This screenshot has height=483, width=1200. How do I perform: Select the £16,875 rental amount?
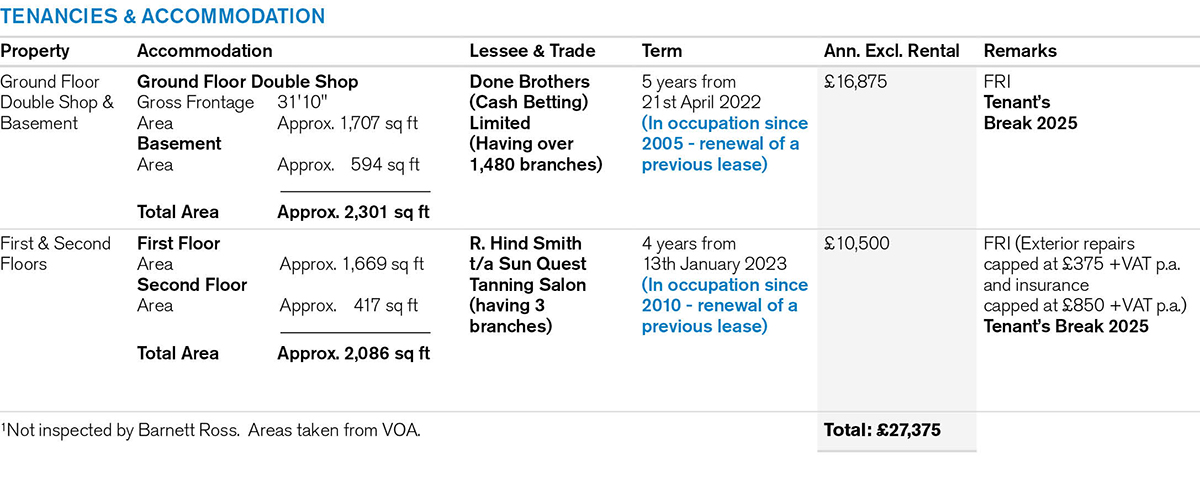click(857, 82)
